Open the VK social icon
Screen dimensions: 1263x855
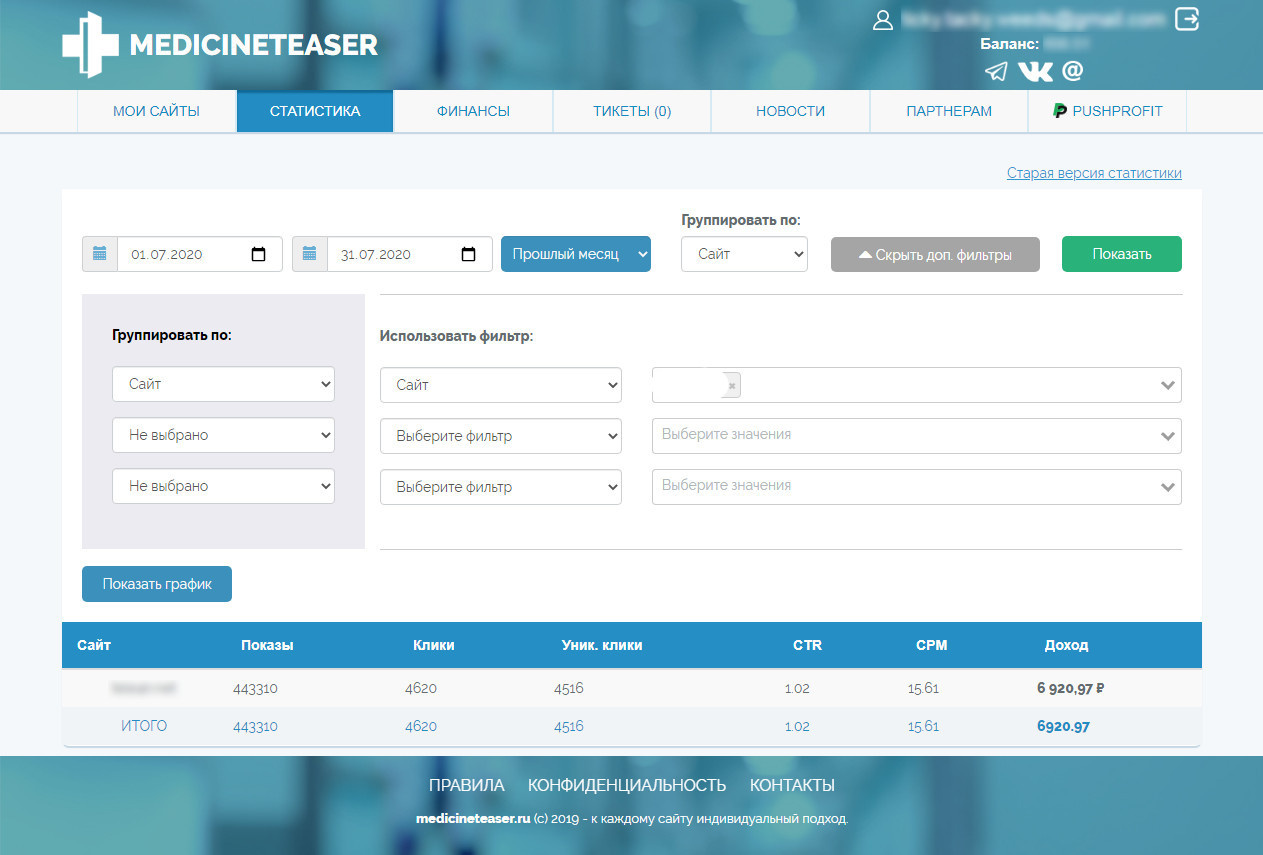coord(1035,71)
